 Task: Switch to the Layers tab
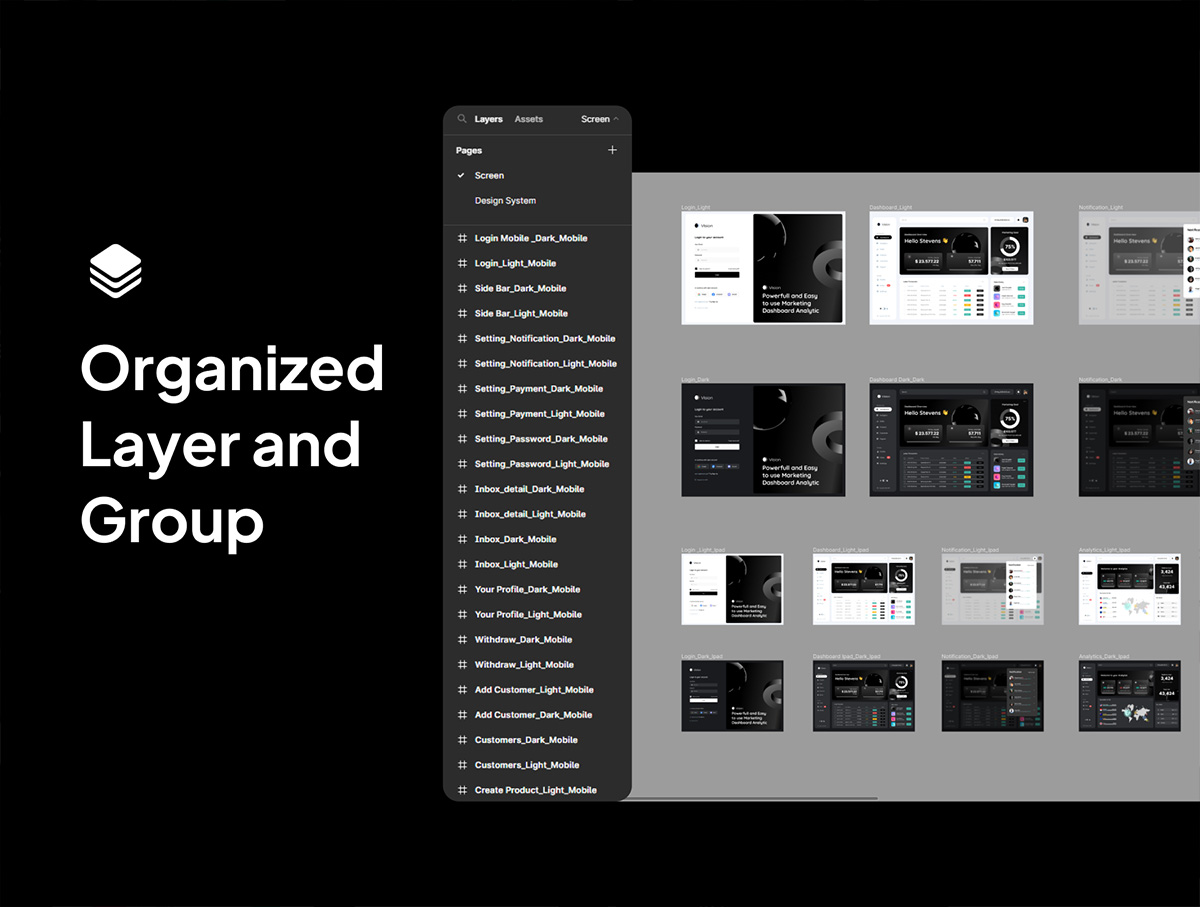(x=488, y=119)
